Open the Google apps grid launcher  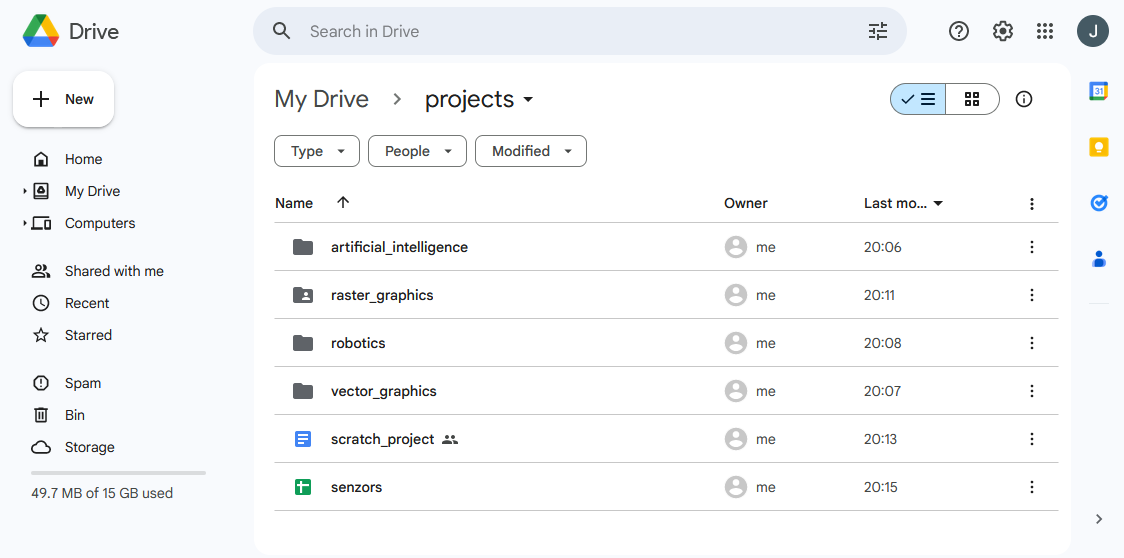[1045, 31]
